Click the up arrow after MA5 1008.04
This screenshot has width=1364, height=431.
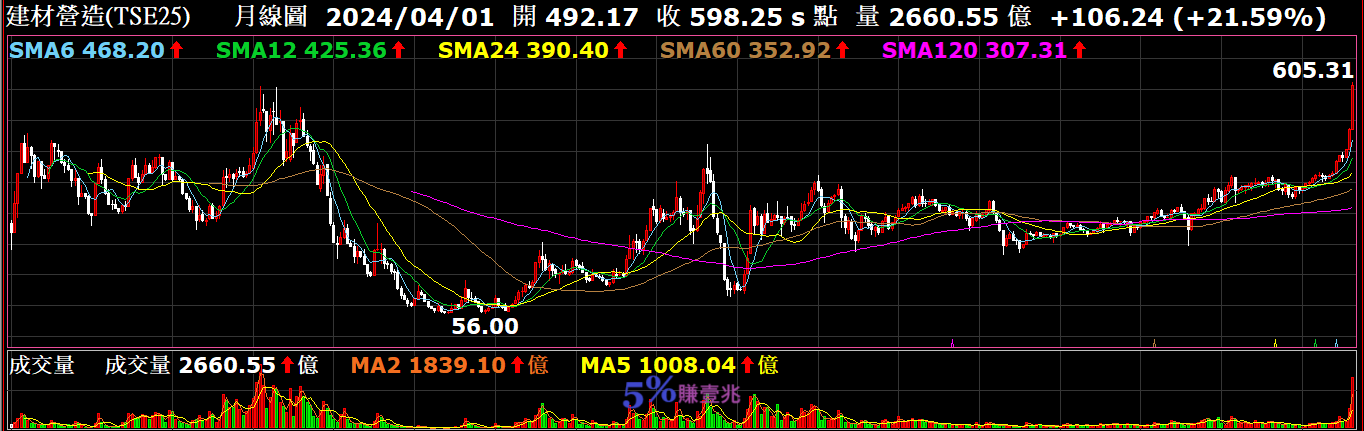[x=747, y=366]
